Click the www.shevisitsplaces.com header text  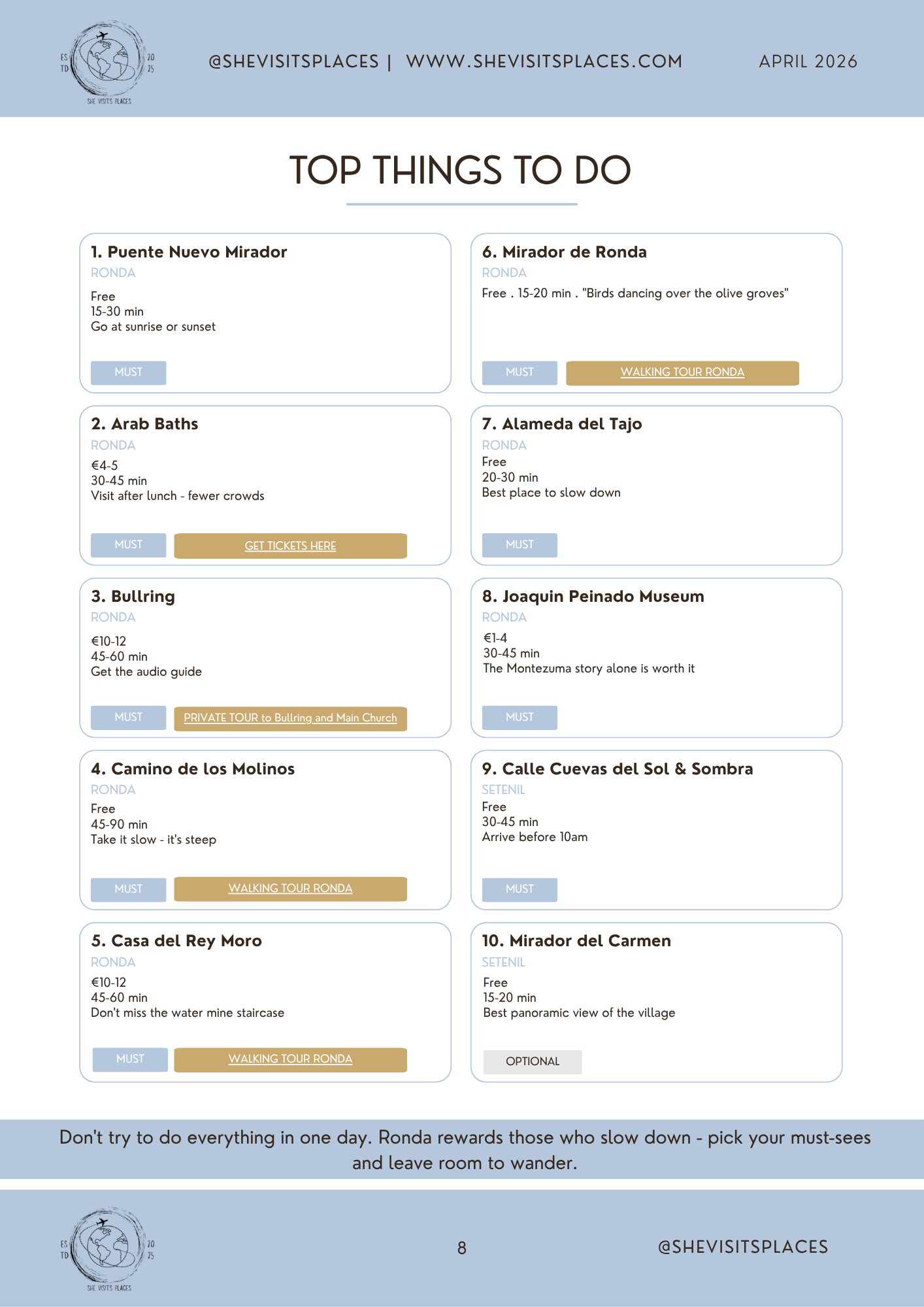point(544,61)
